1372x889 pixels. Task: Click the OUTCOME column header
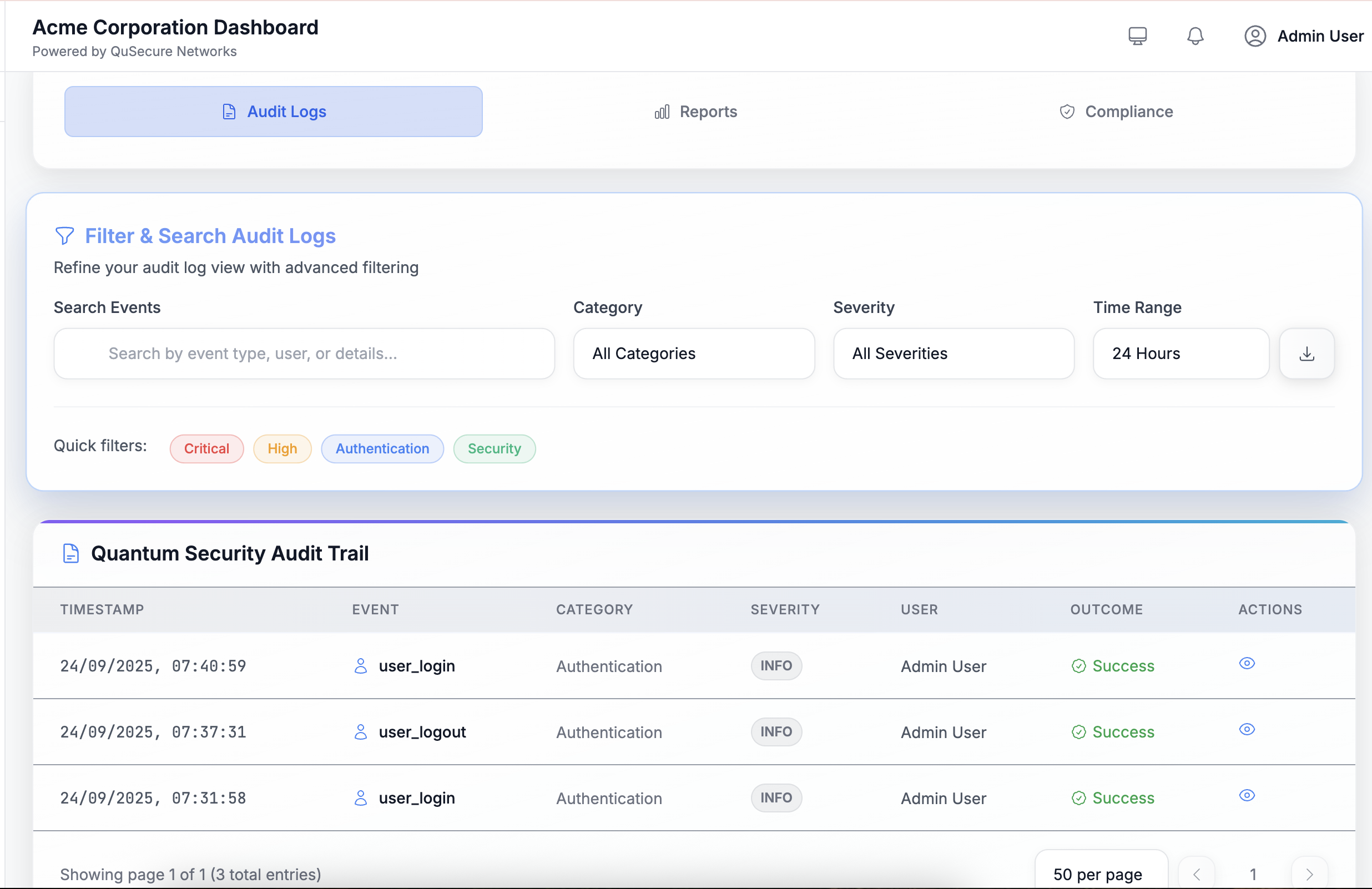pos(1106,609)
